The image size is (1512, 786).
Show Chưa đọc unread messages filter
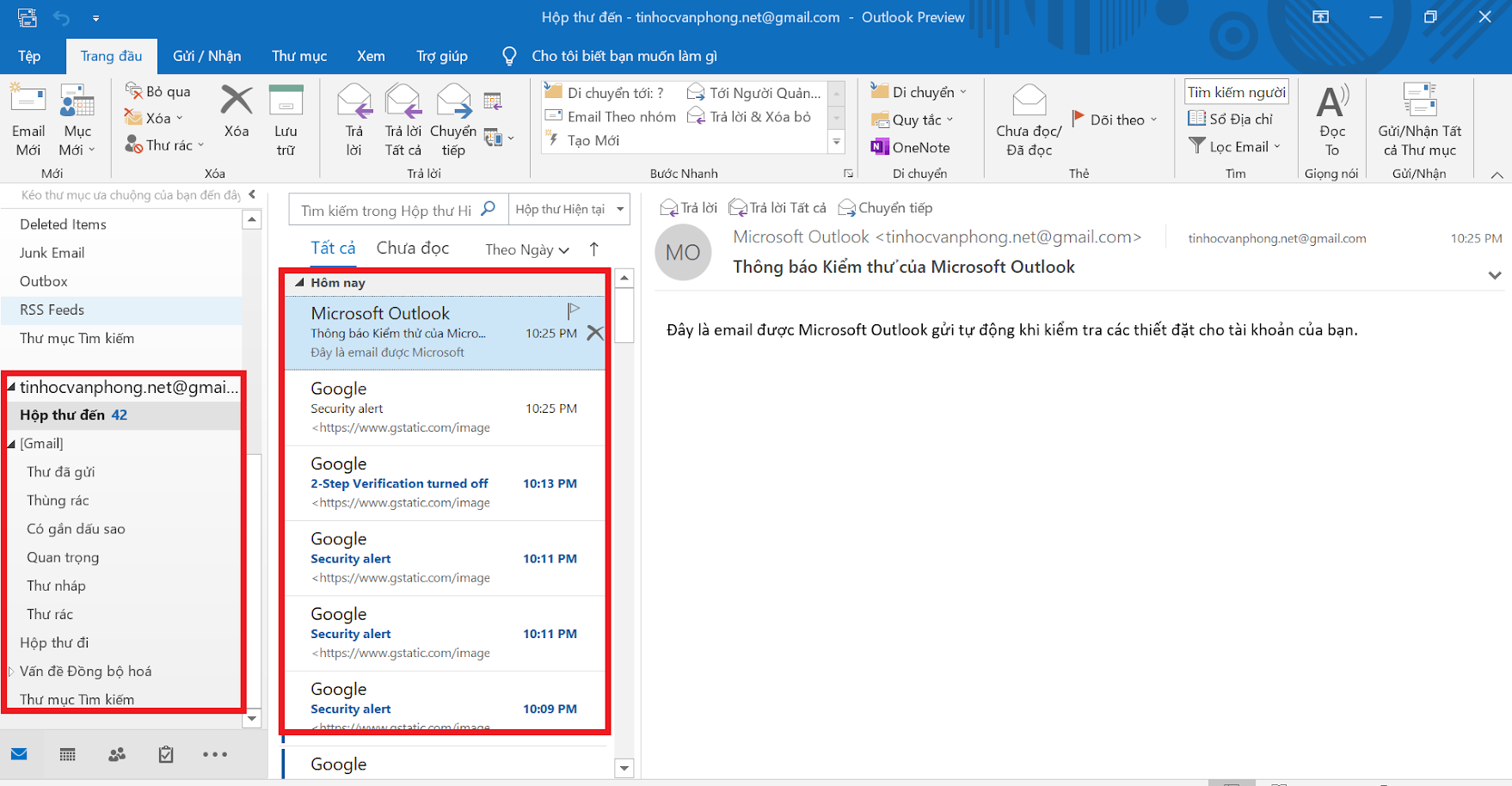click(413, 248)
